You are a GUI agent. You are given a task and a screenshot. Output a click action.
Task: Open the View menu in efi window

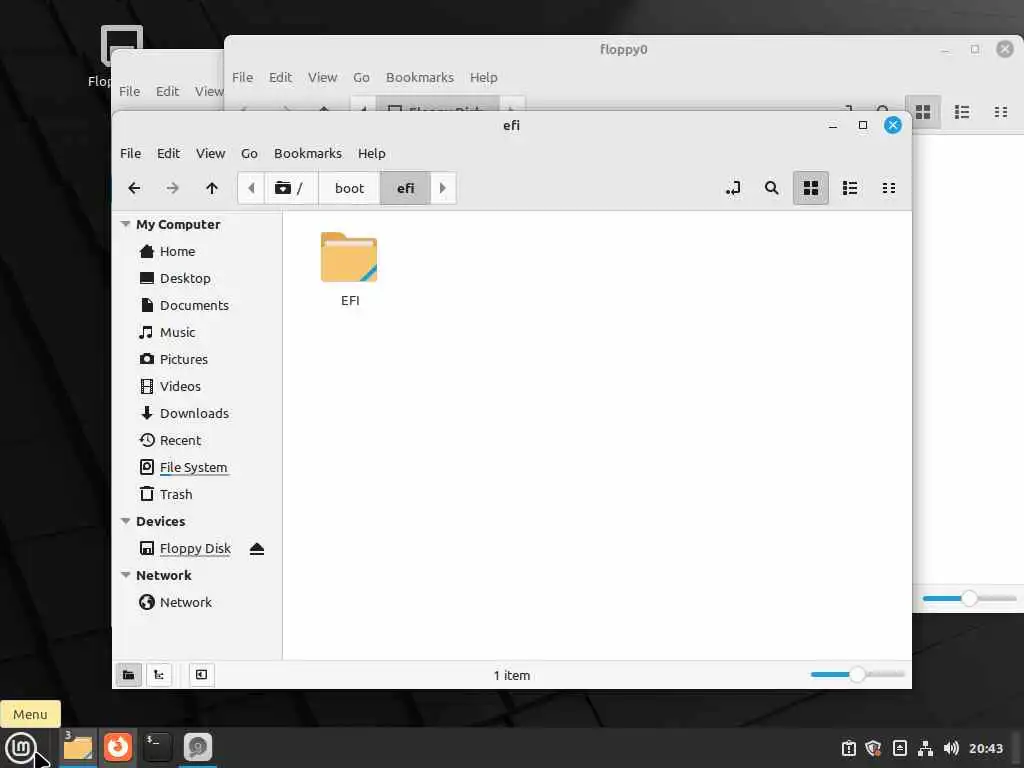pos(210,153)
